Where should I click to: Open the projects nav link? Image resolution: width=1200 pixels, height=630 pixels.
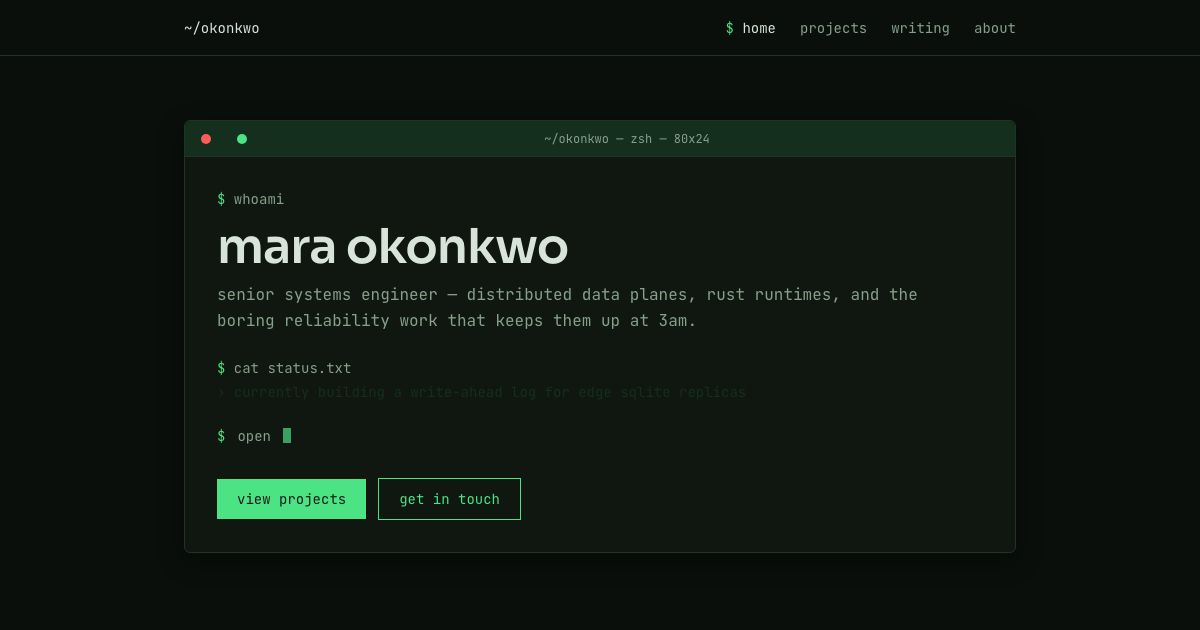click(833, 28)
